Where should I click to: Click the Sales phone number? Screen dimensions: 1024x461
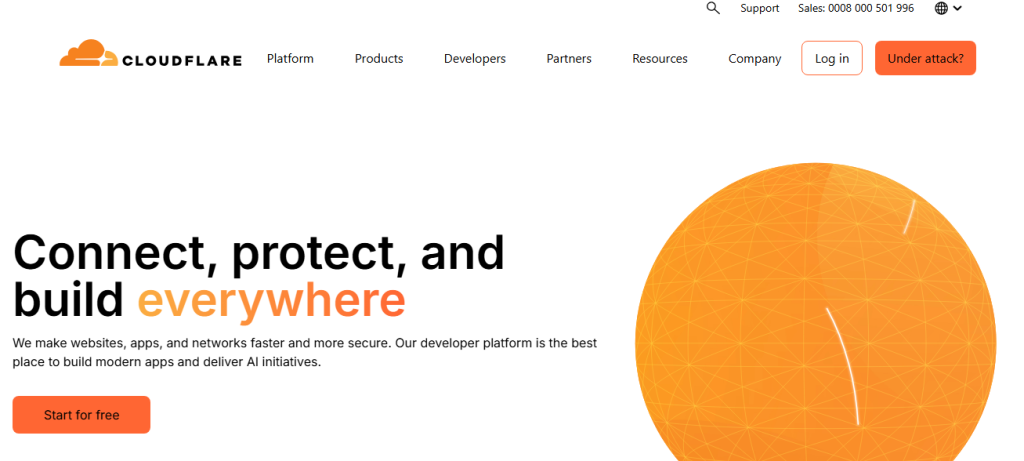856,8
